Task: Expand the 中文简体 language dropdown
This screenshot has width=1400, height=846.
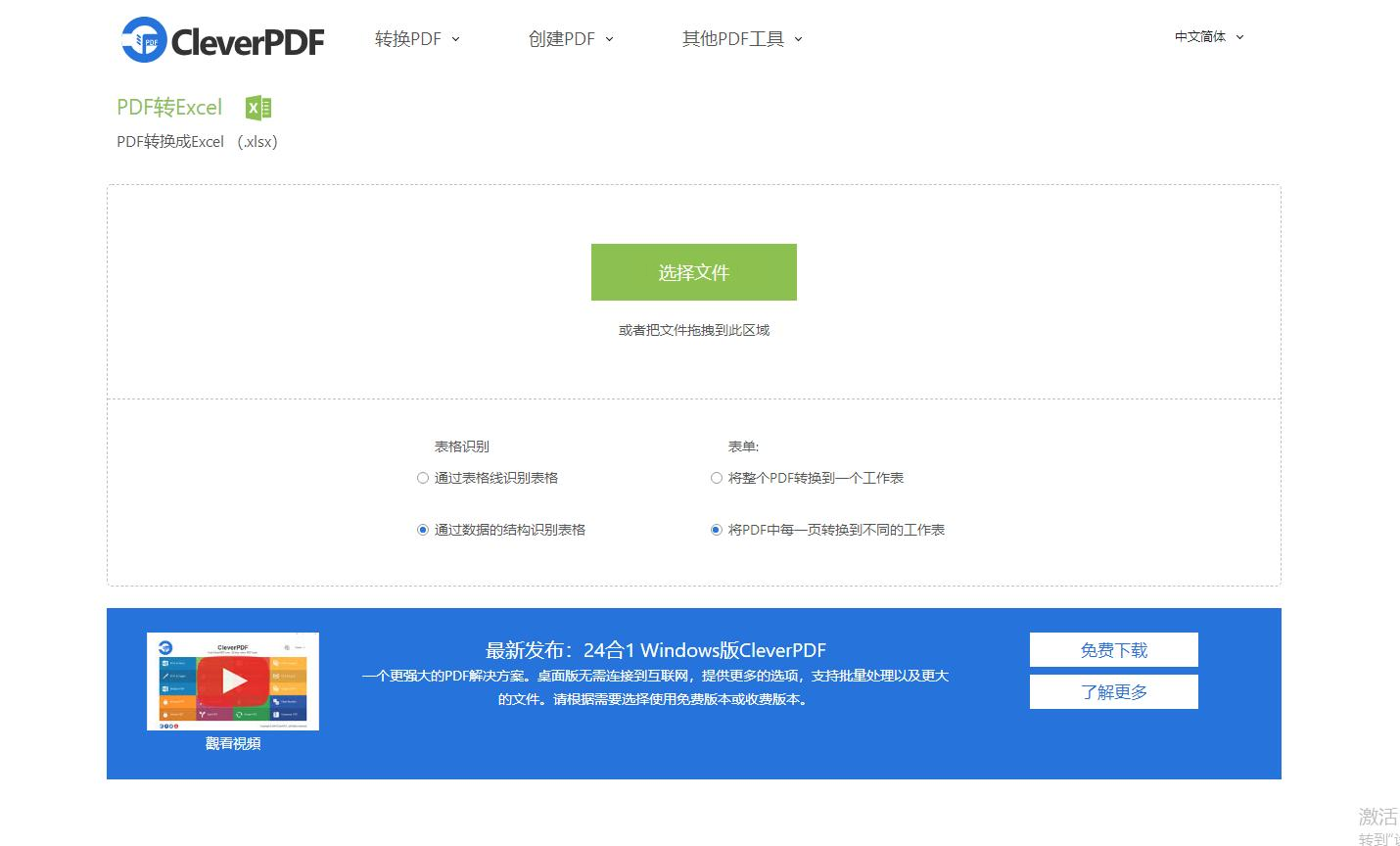Action: point(1209,37)
